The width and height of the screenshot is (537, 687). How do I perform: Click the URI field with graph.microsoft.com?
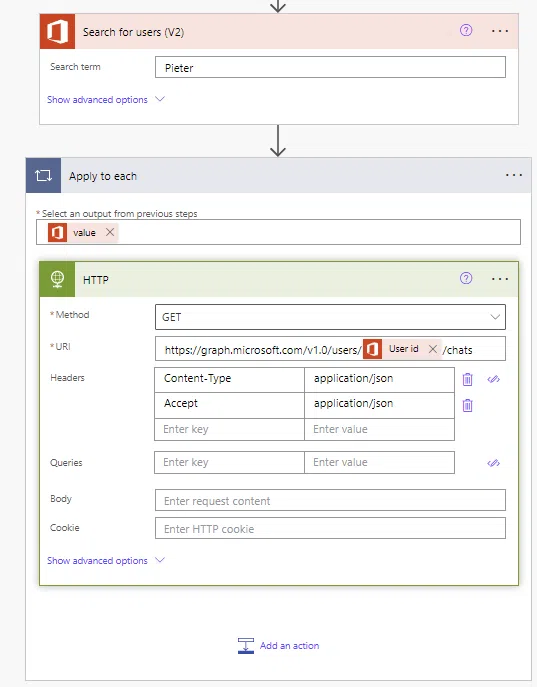(330, 349)
